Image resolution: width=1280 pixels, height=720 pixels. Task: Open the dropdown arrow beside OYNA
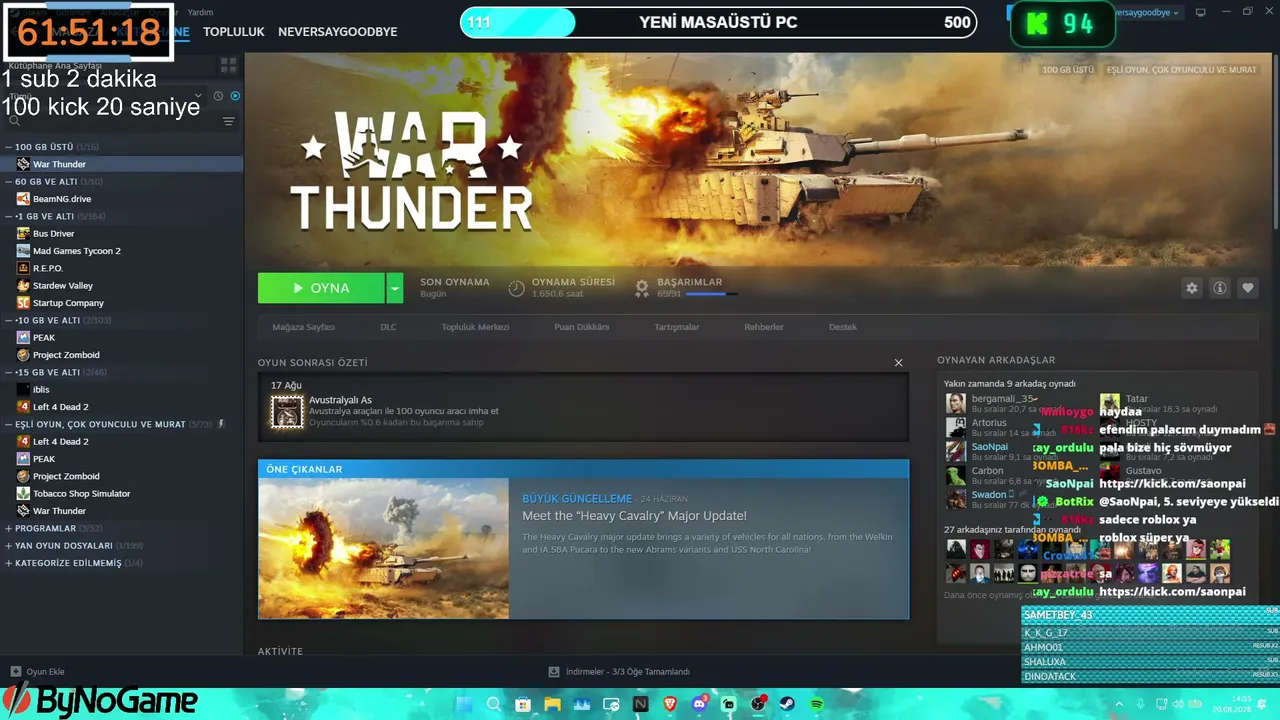(395, 288)
